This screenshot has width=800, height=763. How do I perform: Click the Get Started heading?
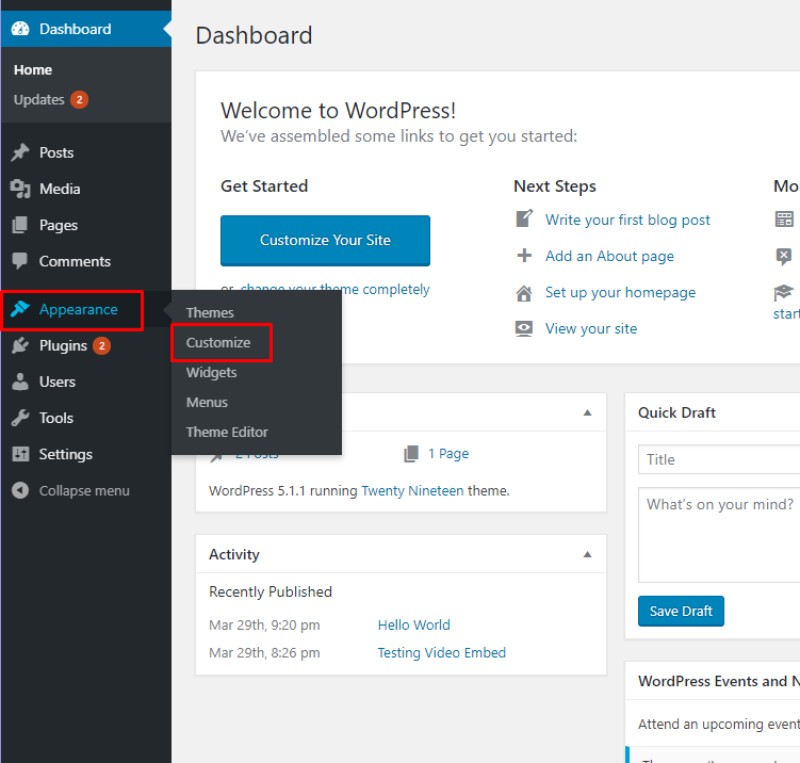[x=264, y=186]
